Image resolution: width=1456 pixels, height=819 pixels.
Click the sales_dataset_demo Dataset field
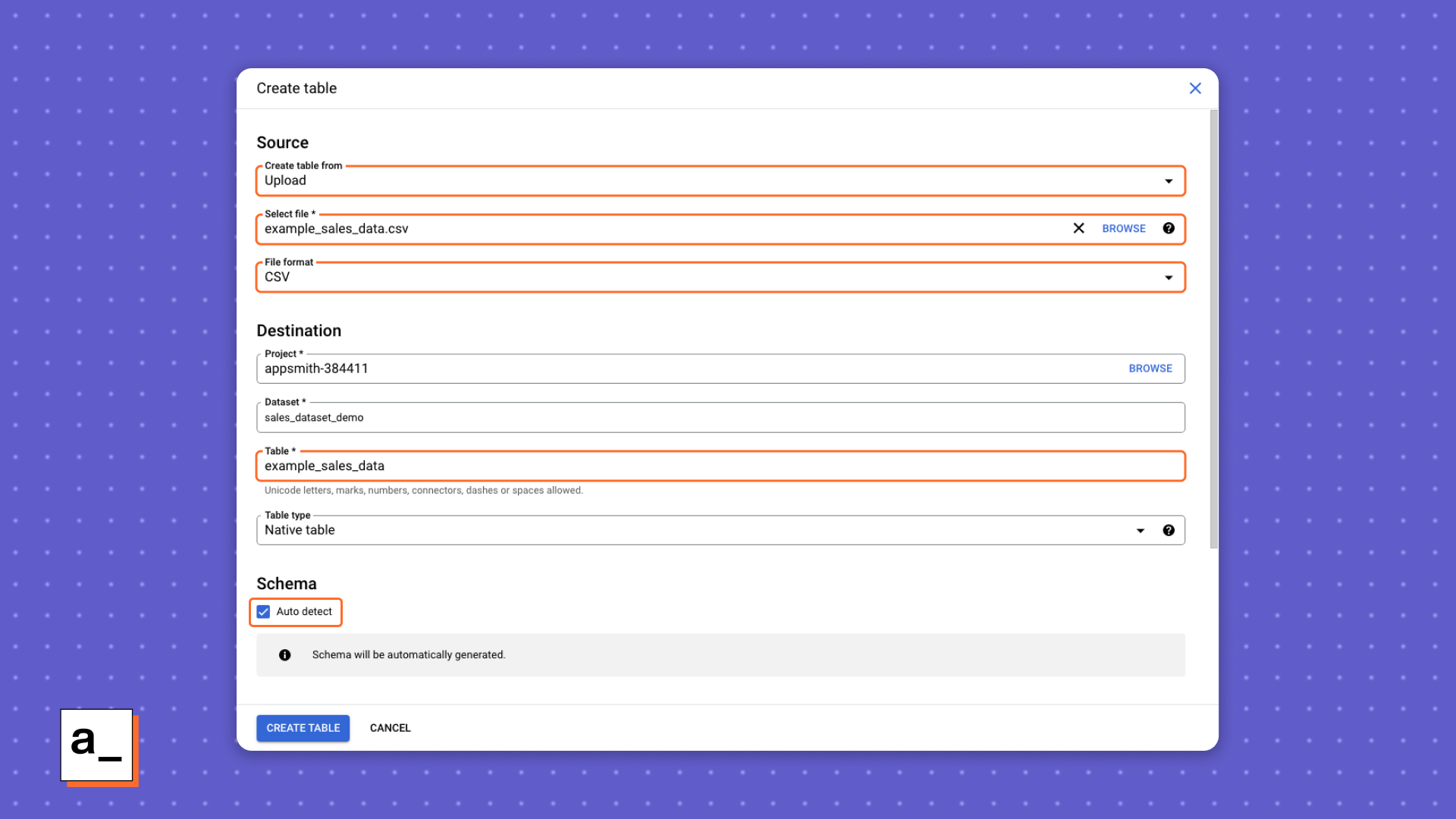(720, 417)
